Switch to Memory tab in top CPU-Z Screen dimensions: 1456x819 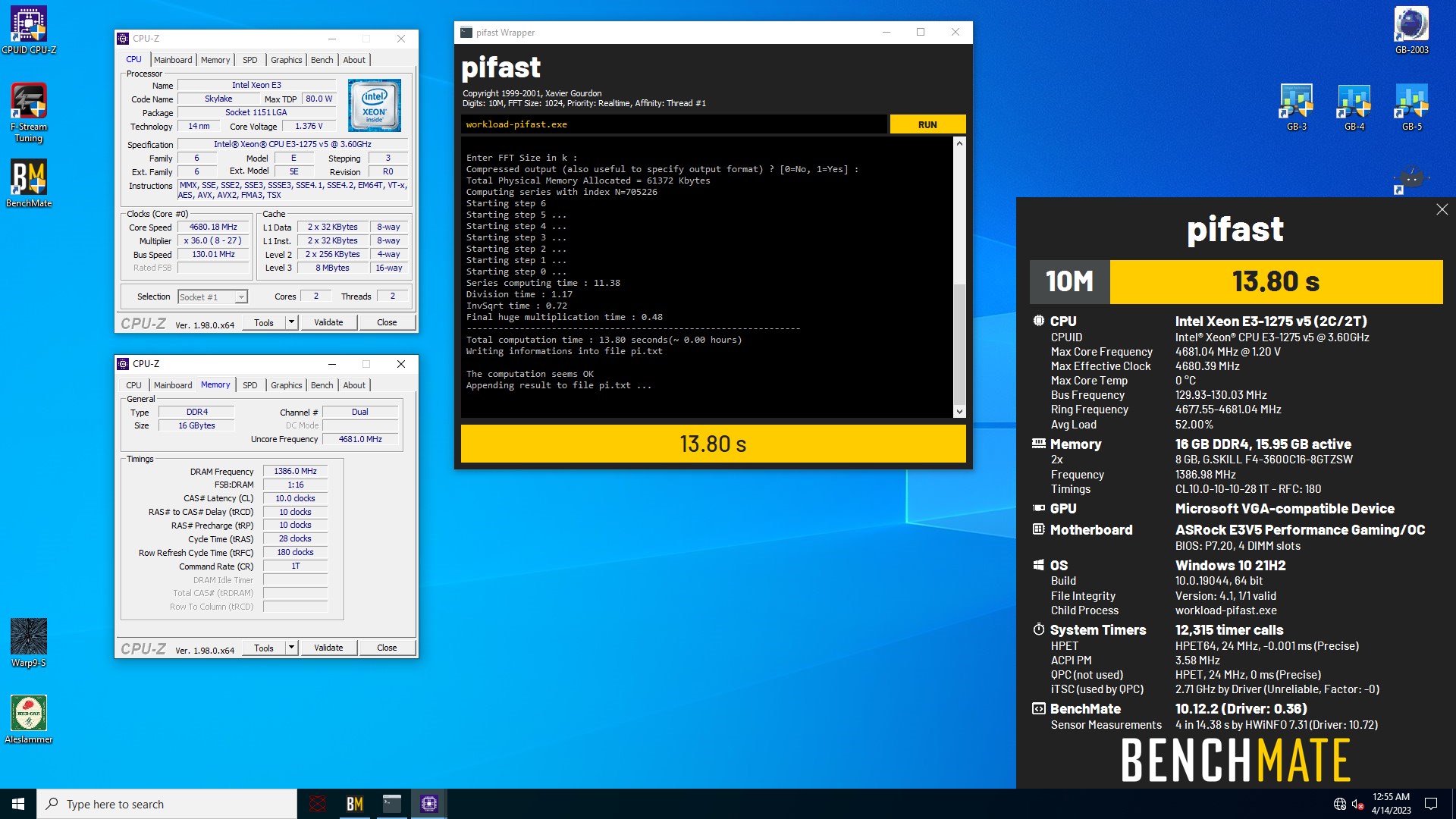pyautogui.click(x=215, y=60)
